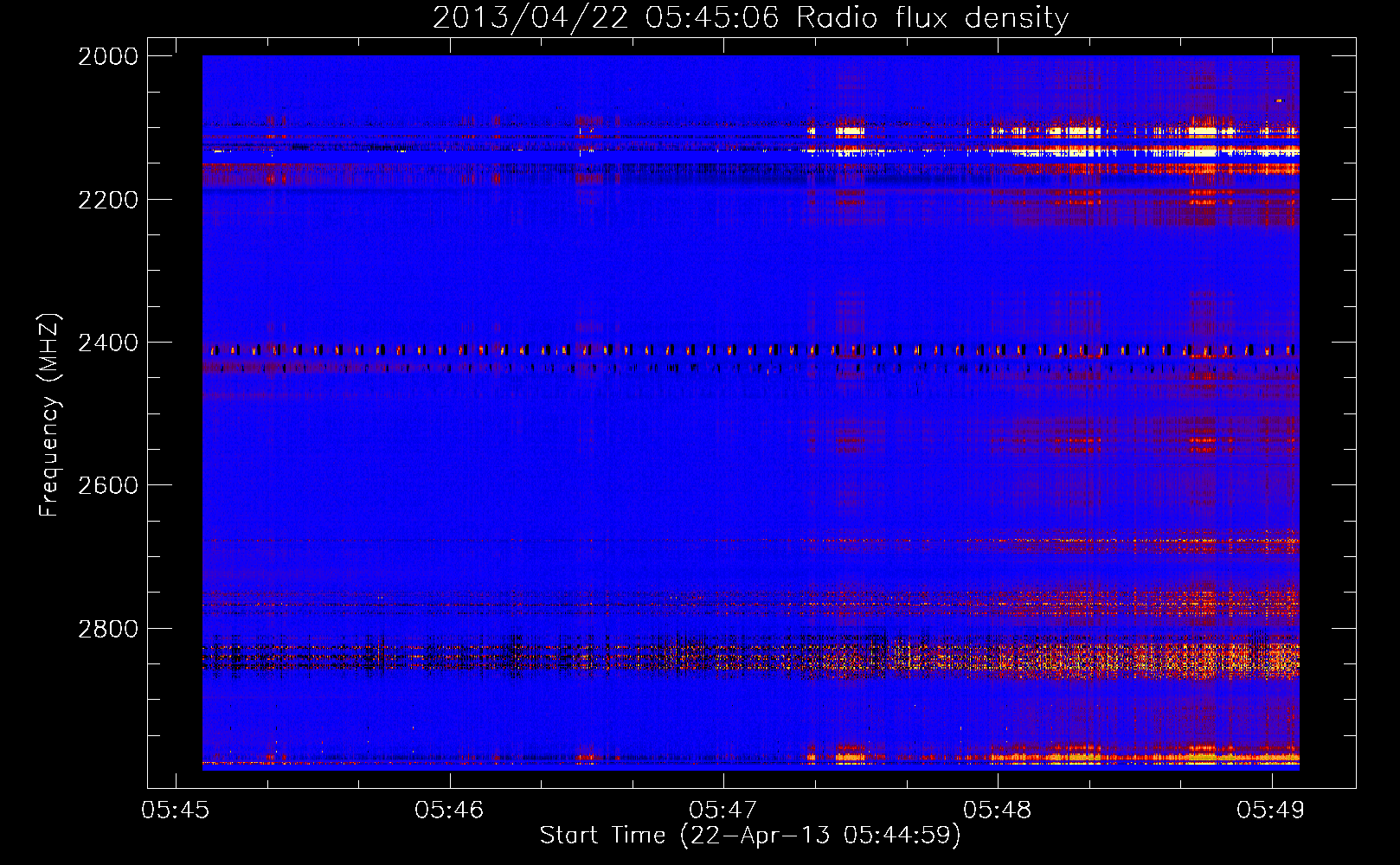Click the plot title '2013/04/22 05:45:06 Radio flux density'
The height and width of the screenshot is (865, 1400).
(750, 17)
